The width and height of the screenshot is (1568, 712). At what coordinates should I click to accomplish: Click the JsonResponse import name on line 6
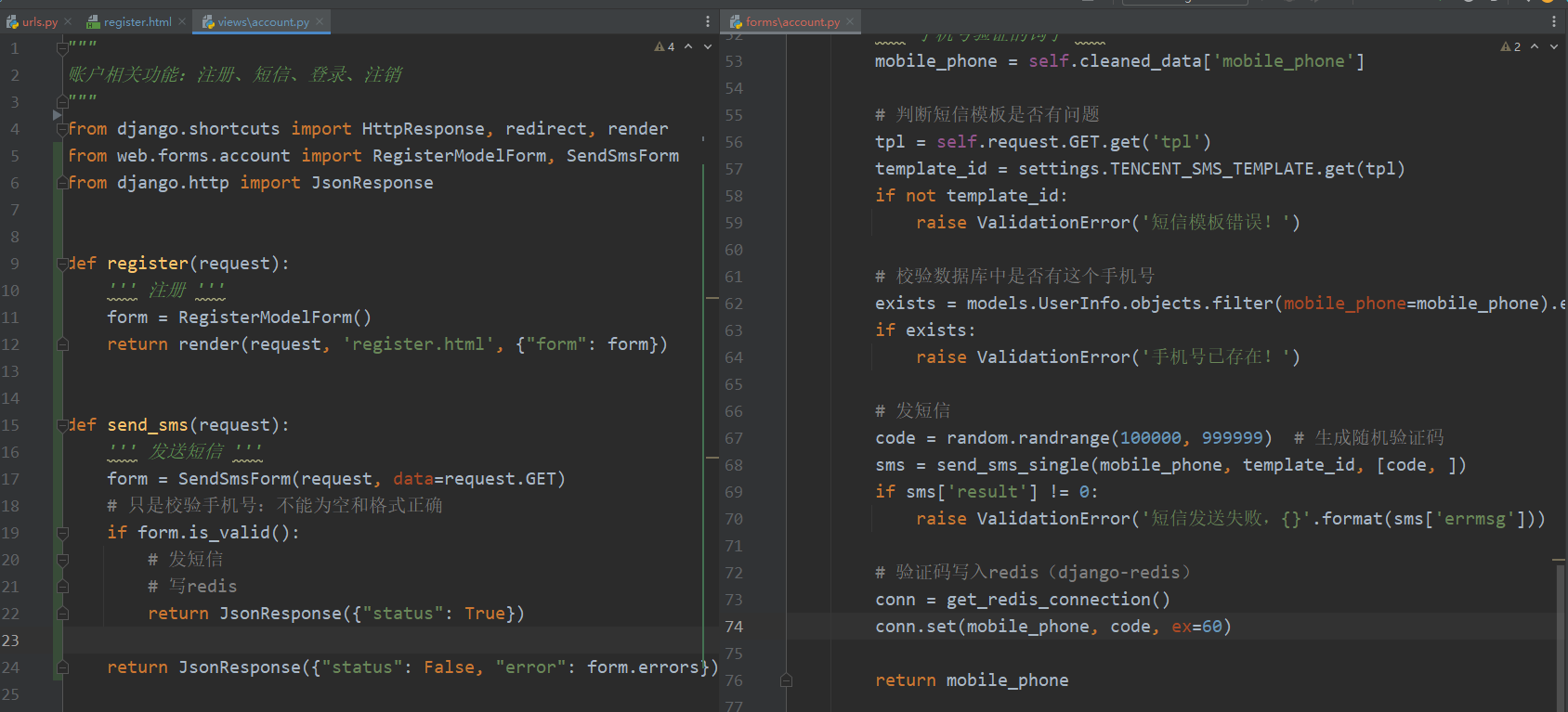coord(372,183)
